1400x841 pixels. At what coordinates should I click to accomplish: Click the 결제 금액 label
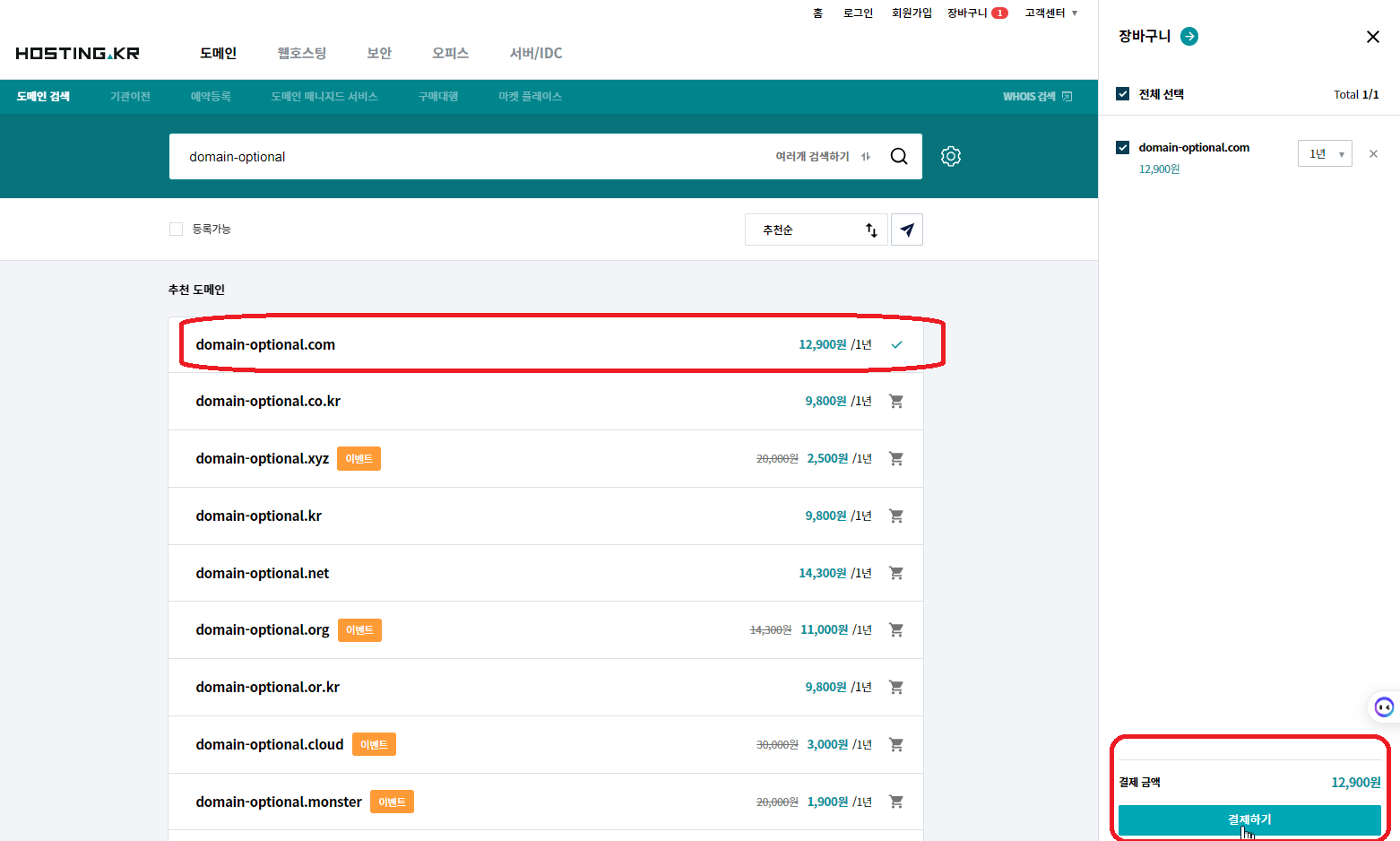click(x=1139, y=782)
